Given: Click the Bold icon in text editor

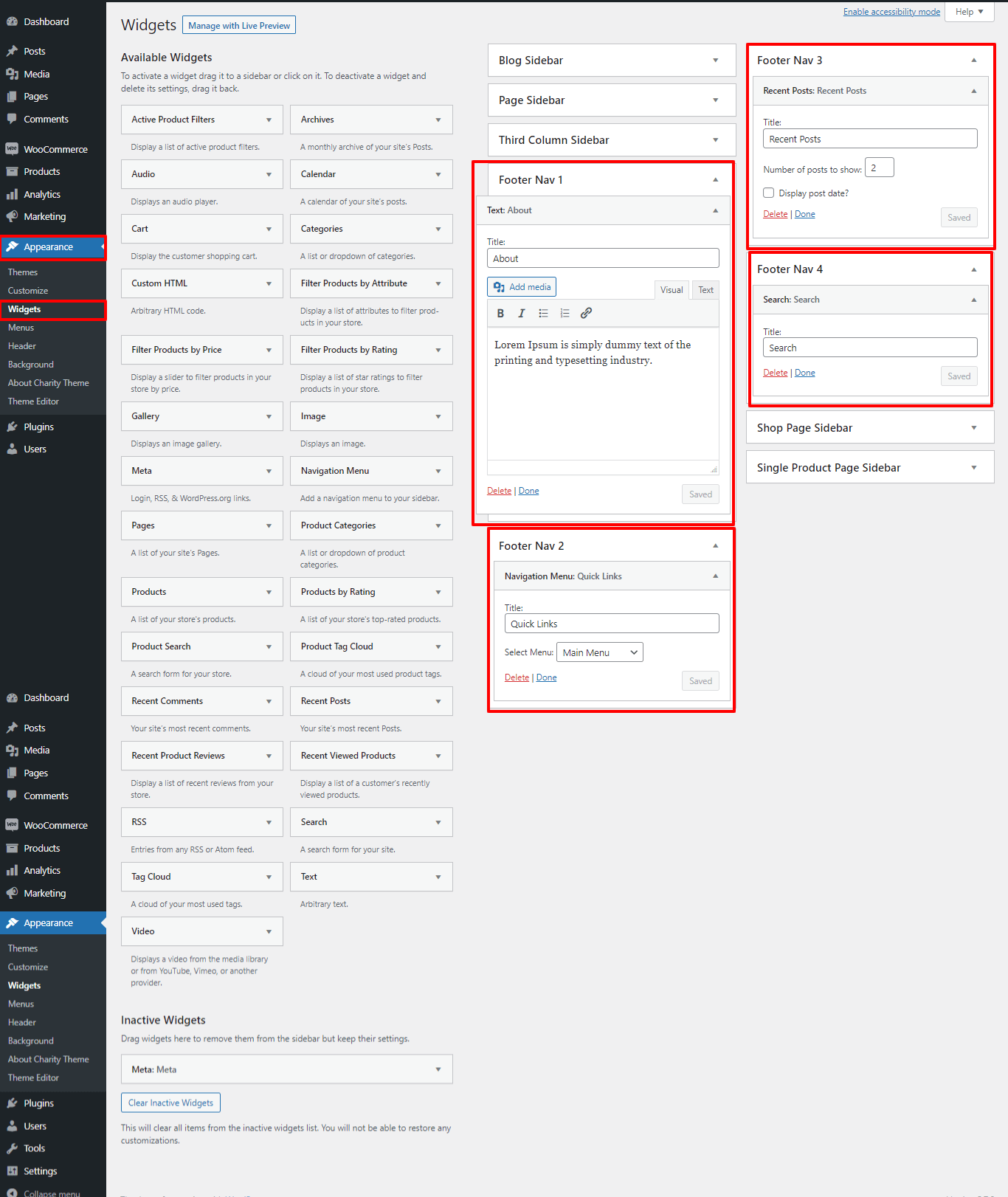Looking at the screenshot, I should (500, 314).
